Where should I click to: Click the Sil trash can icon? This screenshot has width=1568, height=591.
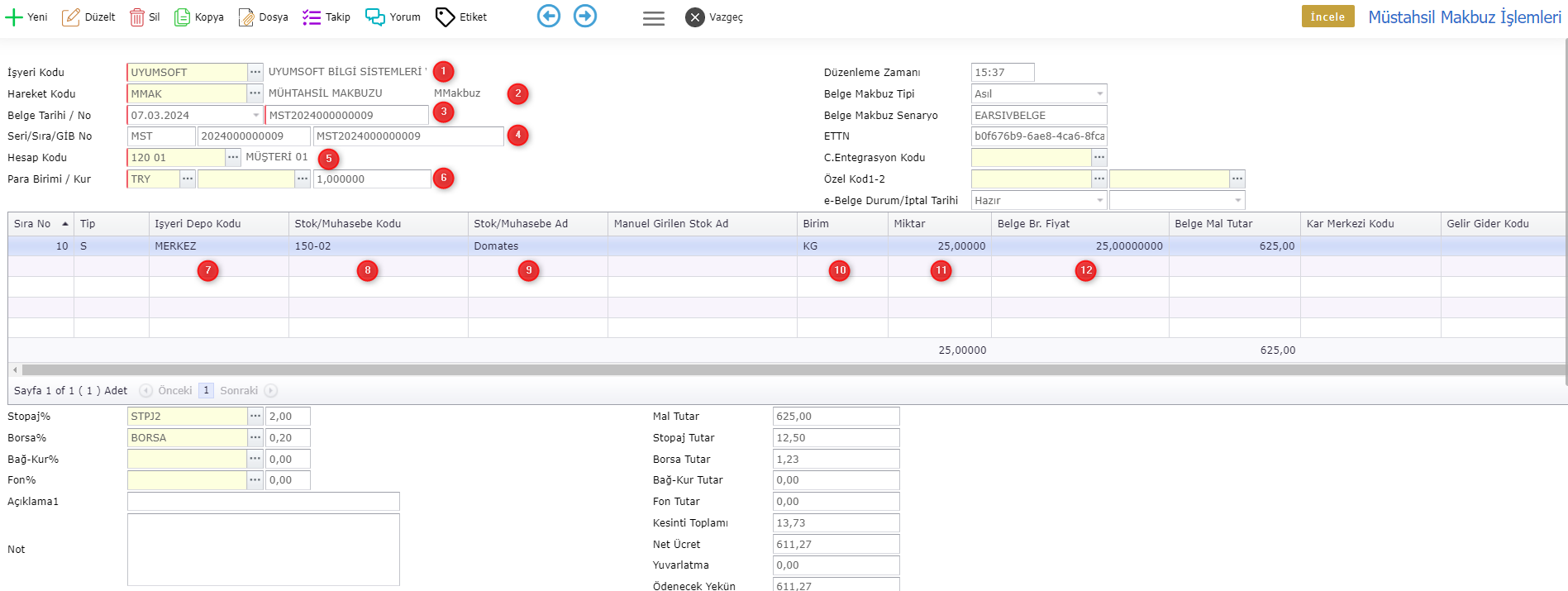tap(136, 17)
